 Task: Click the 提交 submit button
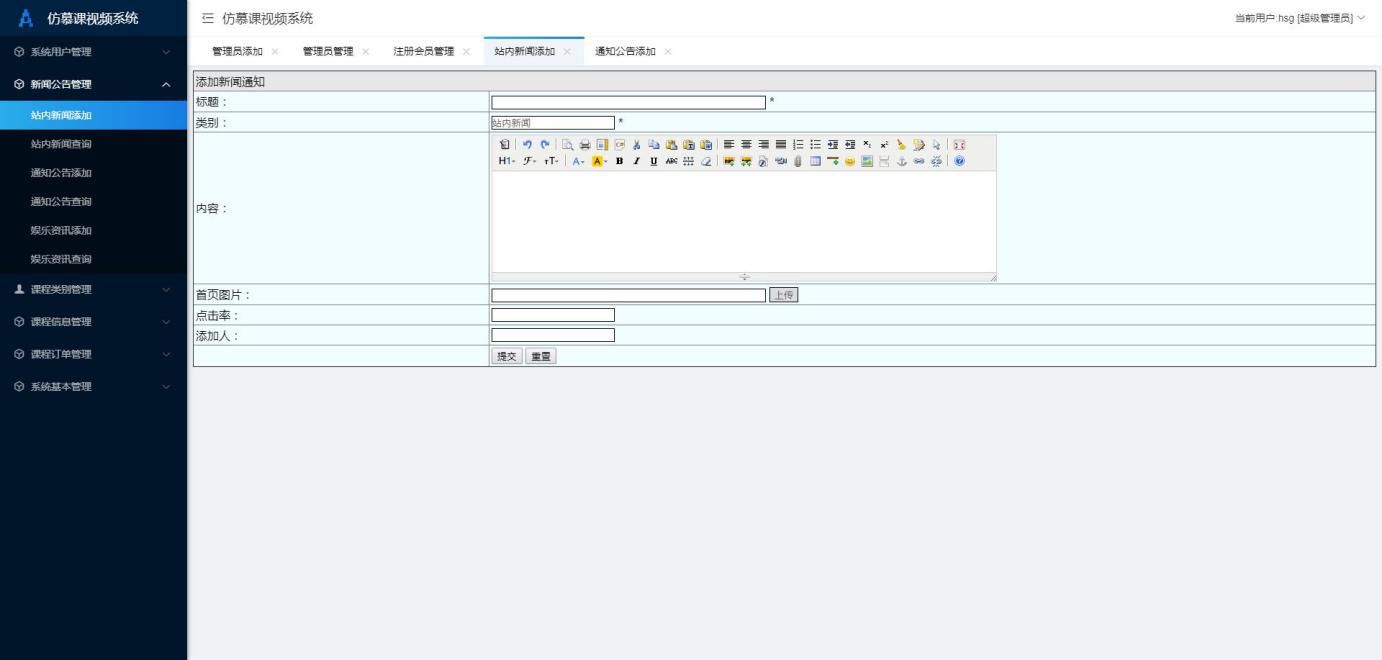point(507,356)
